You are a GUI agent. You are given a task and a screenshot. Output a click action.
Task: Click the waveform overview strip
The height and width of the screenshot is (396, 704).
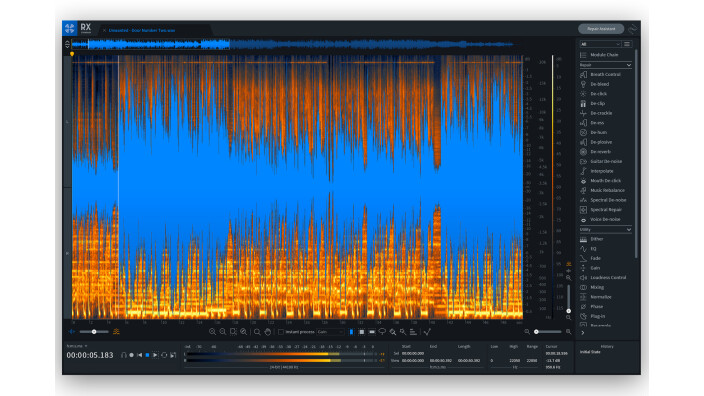(x=294, y=44)
